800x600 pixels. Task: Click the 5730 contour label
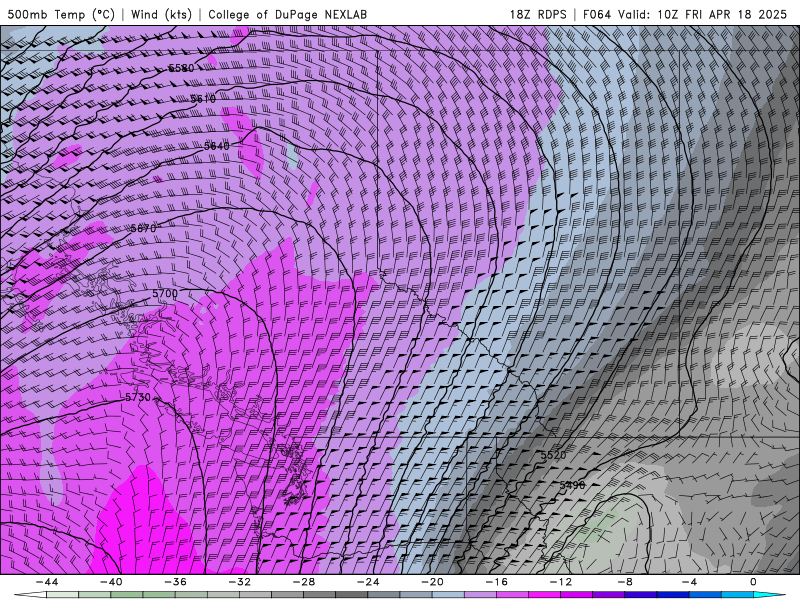138,397
